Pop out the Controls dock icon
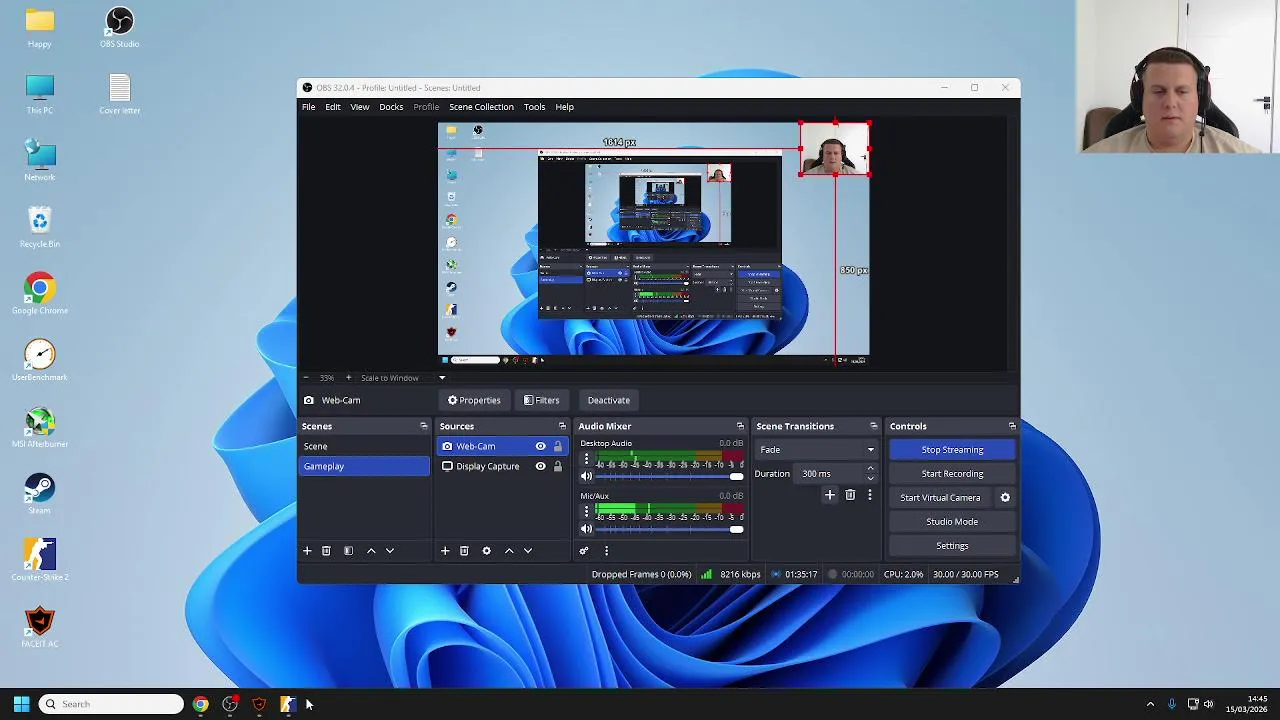Viewport: 1280px width, 720px height. pyautogui.click(x=1012, y=427)
